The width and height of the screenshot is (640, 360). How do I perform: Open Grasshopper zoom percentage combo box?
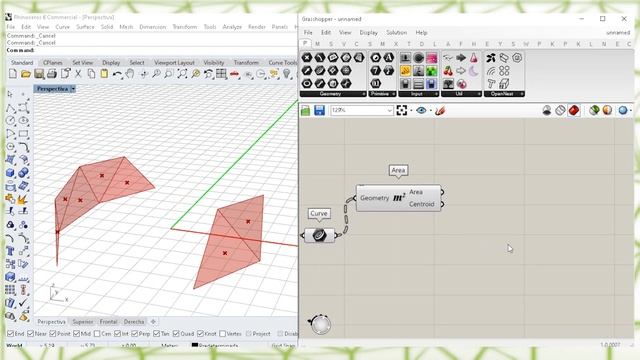pyautogui.click(x=362, y=110)
